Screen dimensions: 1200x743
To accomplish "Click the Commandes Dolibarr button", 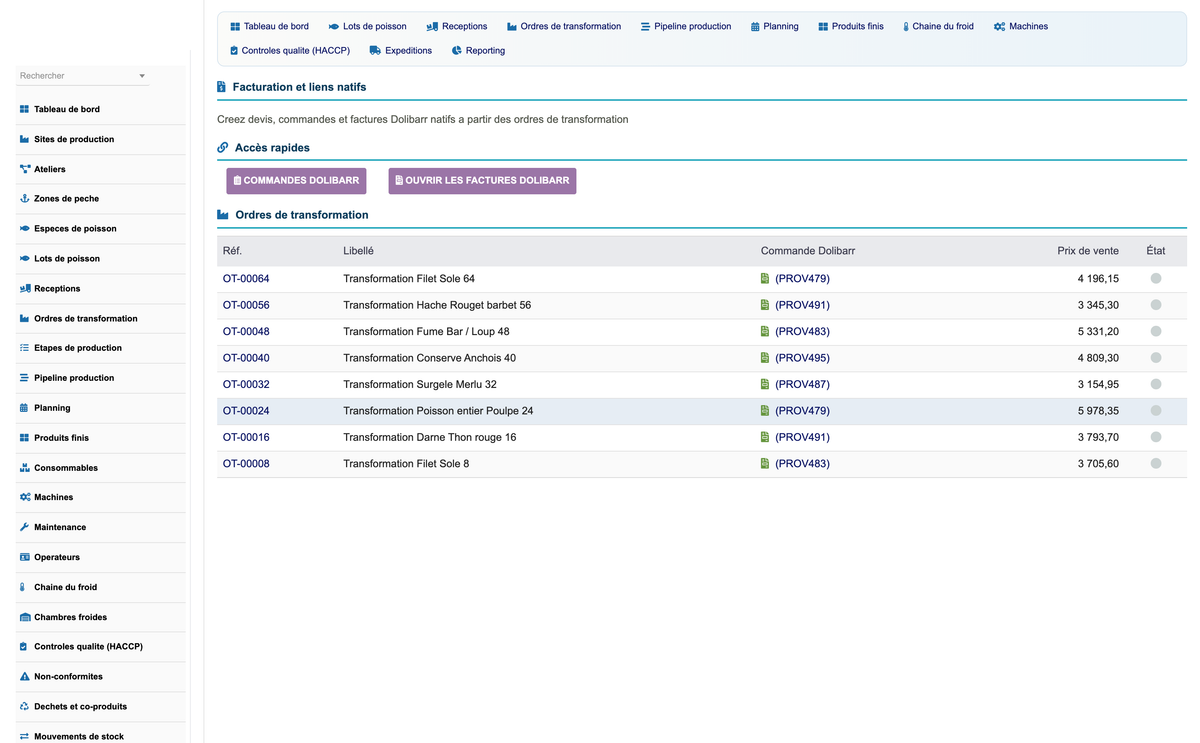I will [296, 181].
